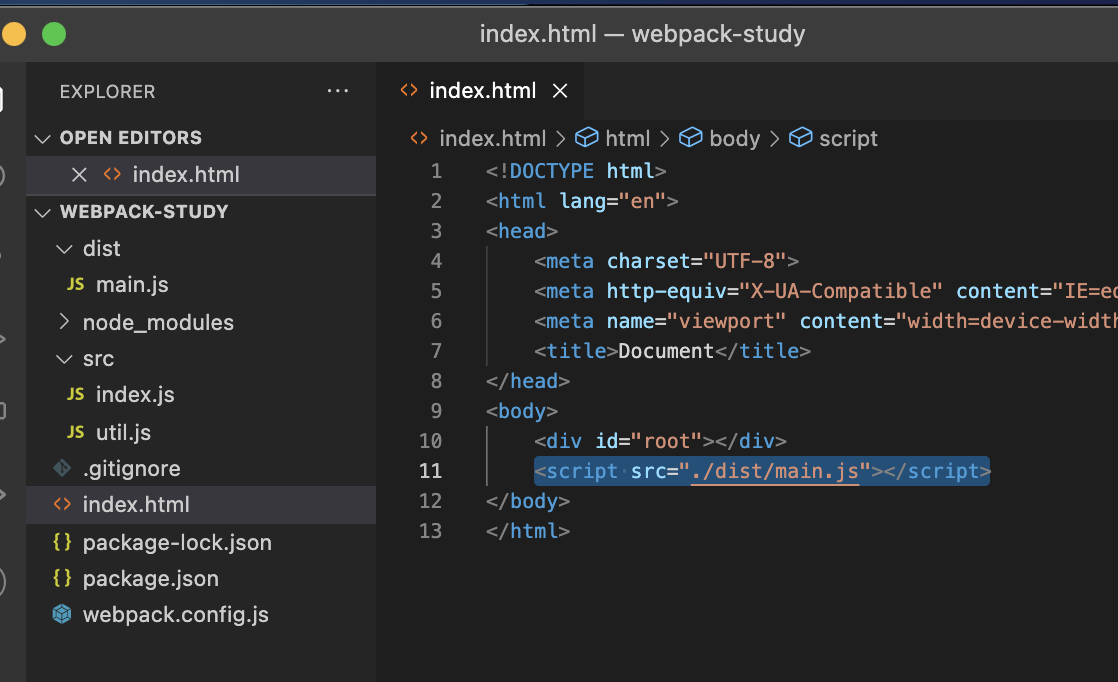
Task: Select index.html in the file tree
Action: 201,505
